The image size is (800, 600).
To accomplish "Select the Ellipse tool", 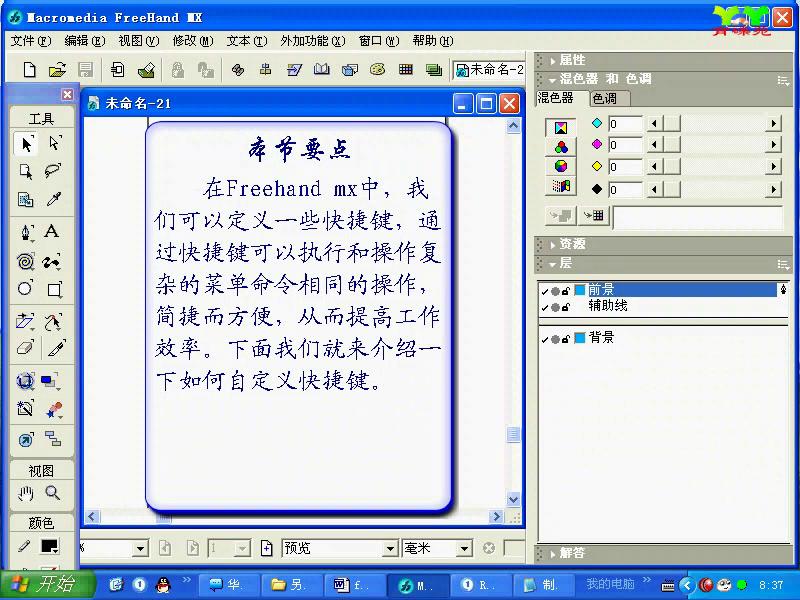I will tap(25, 289).
